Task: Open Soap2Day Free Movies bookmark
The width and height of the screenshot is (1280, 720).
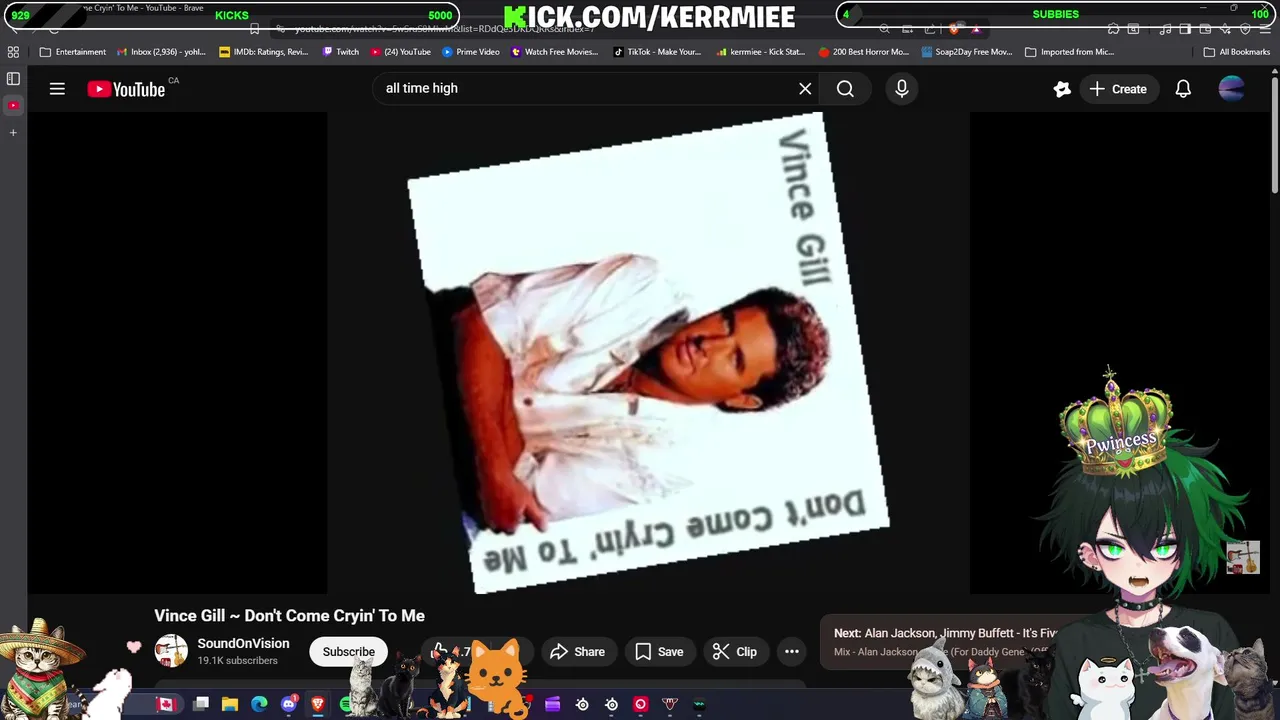Action: tap(967, 52)
